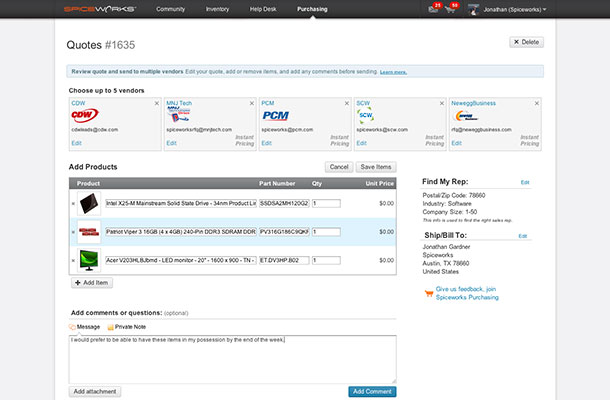The height and width of the screenshot is (400, 610).
Task: Remove the Acer V203HL monitor row
Action: point(73,260)
